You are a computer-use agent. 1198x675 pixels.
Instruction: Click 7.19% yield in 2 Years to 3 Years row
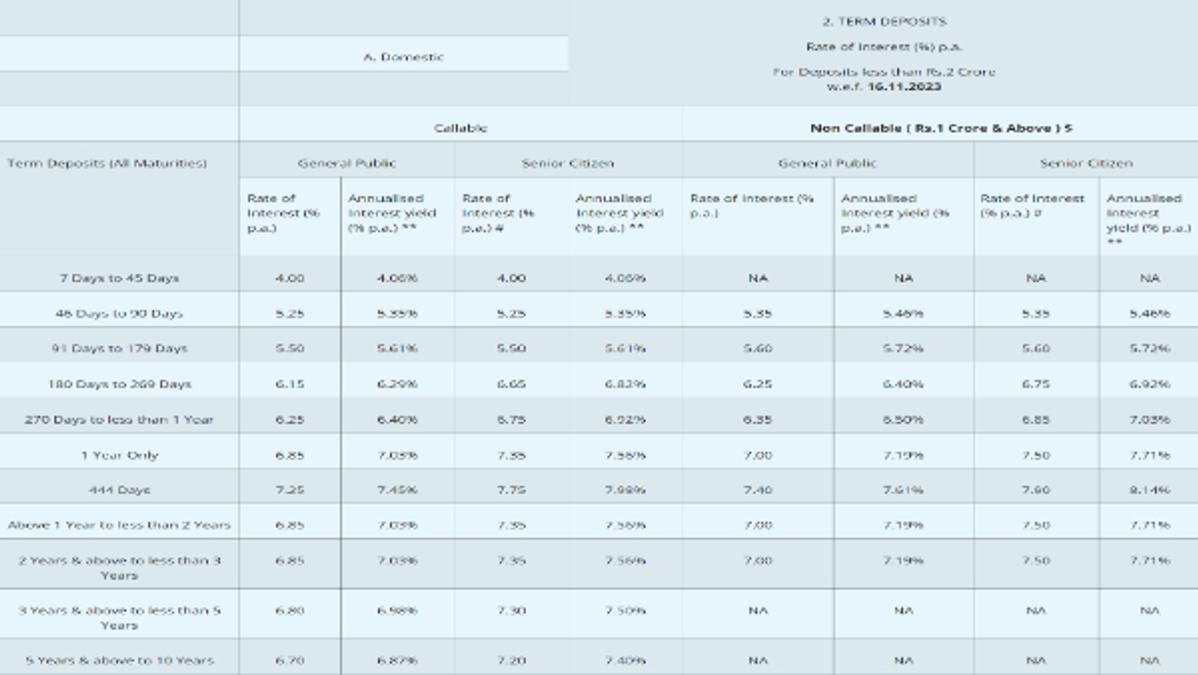pos(903,560)
